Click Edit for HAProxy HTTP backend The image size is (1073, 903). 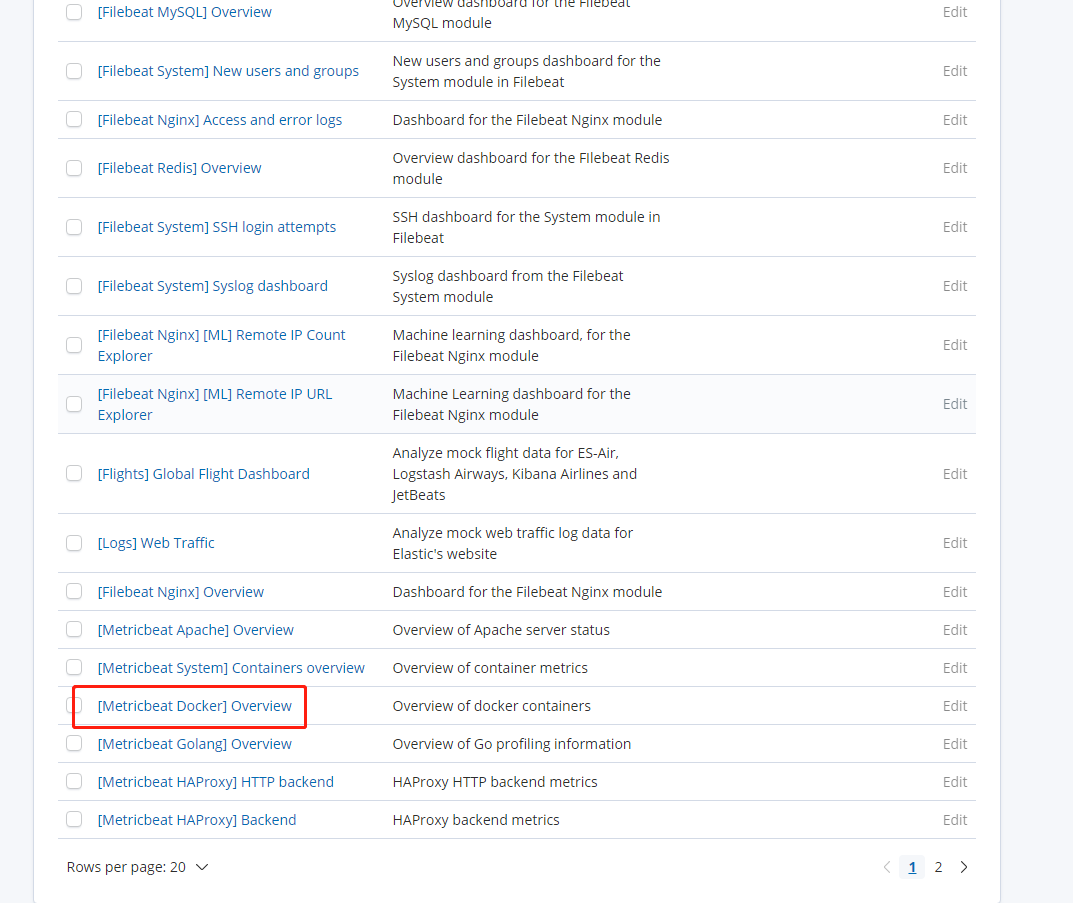click(955, 781)
